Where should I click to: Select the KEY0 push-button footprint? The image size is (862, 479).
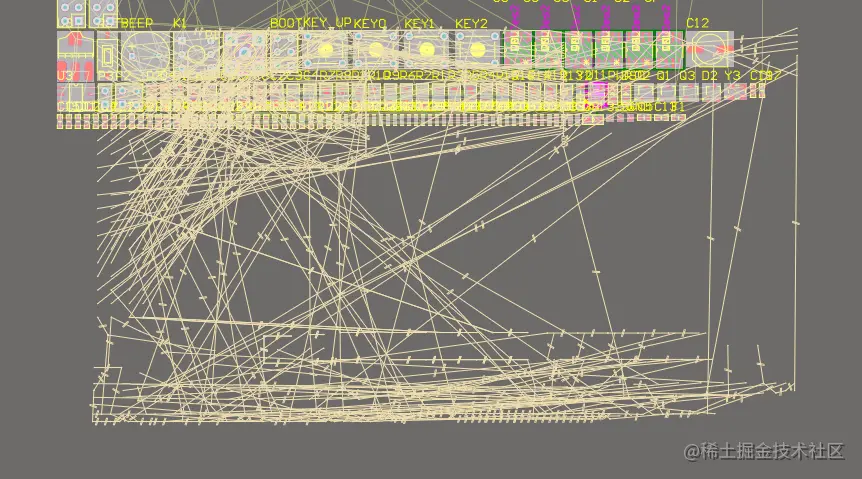[x=376, y=49]
